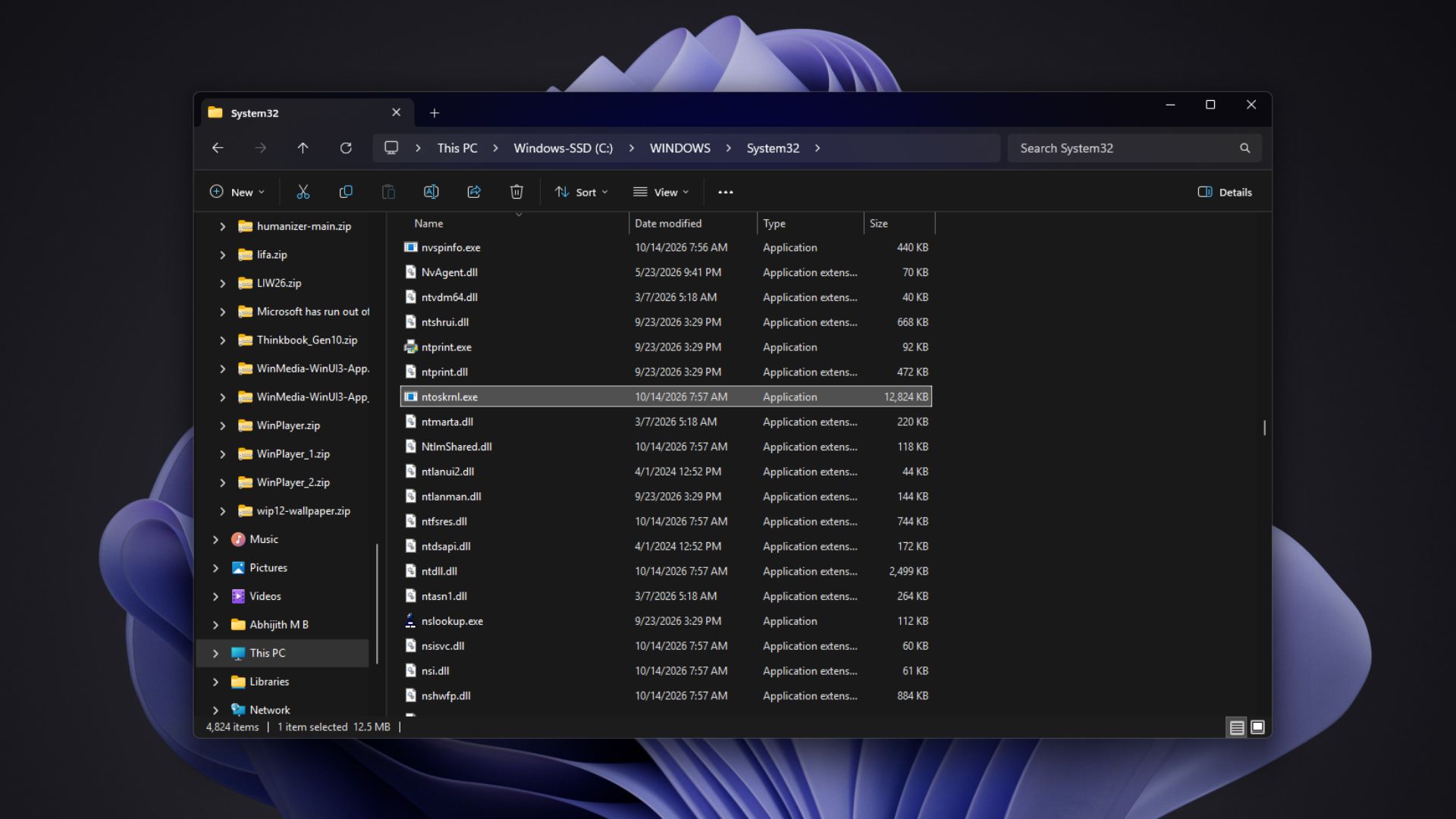Click the Share icon in toolbar
This screenshot has height=819, width=1456.
(474, 192)
